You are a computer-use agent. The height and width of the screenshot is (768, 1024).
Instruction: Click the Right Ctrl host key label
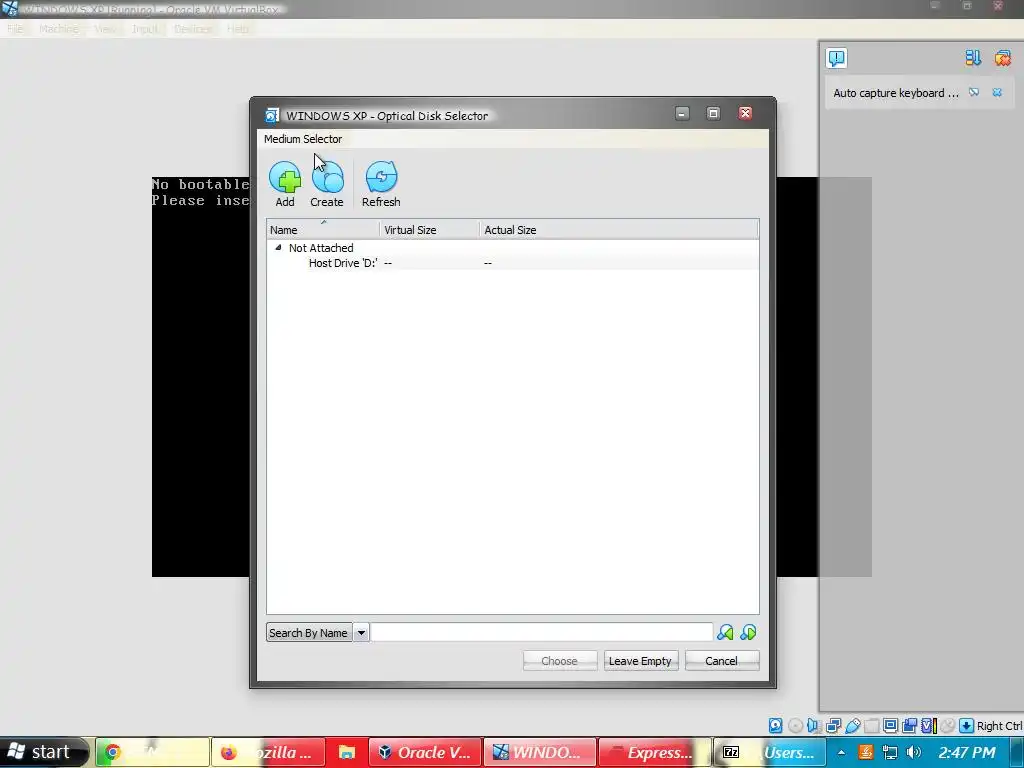(999, 726)
